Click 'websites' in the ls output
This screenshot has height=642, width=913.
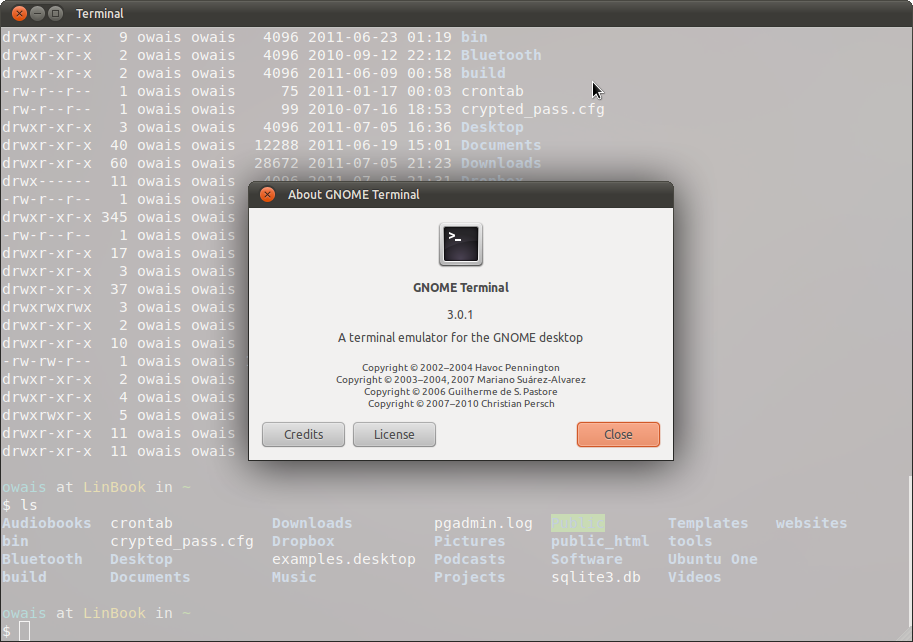811,523
